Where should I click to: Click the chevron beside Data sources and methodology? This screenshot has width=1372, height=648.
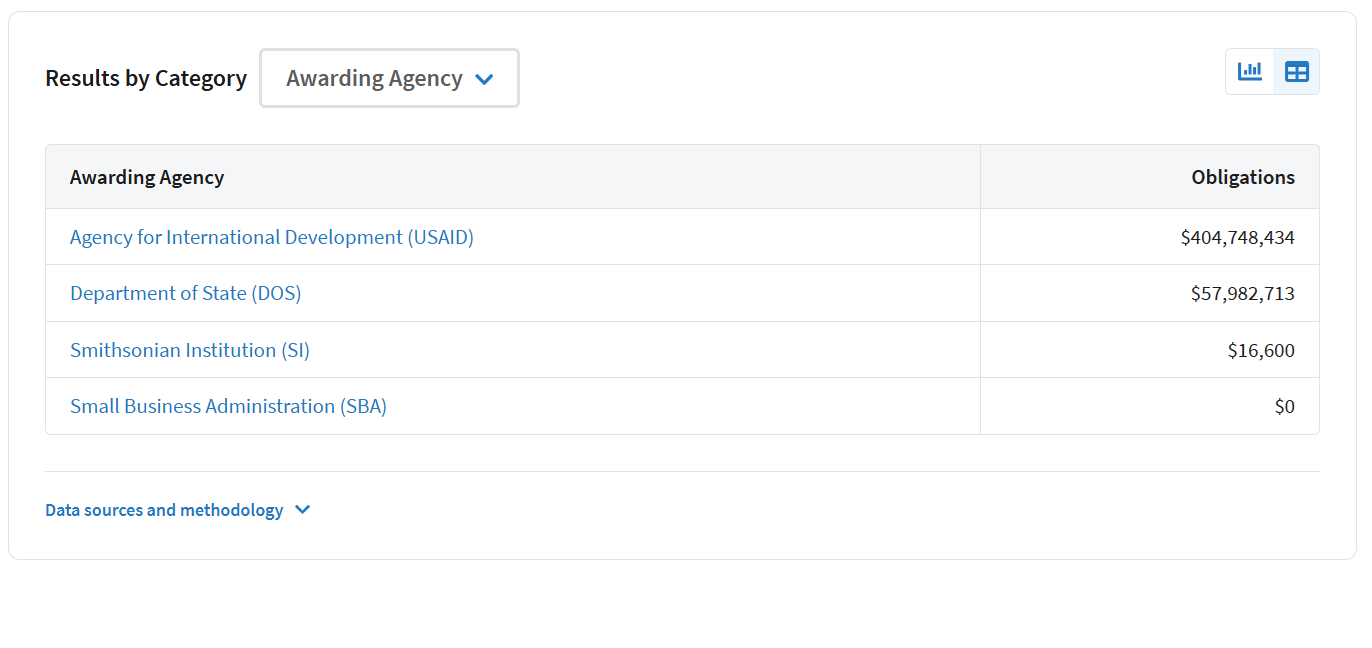pyautogui.click(x=303, y=510)
